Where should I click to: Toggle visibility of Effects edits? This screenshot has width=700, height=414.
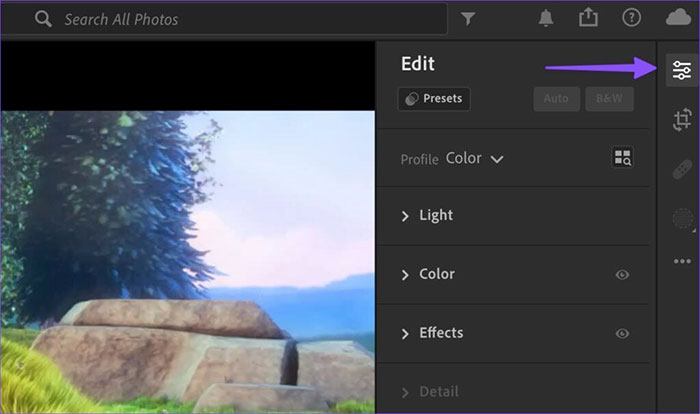tap(622, 333)
